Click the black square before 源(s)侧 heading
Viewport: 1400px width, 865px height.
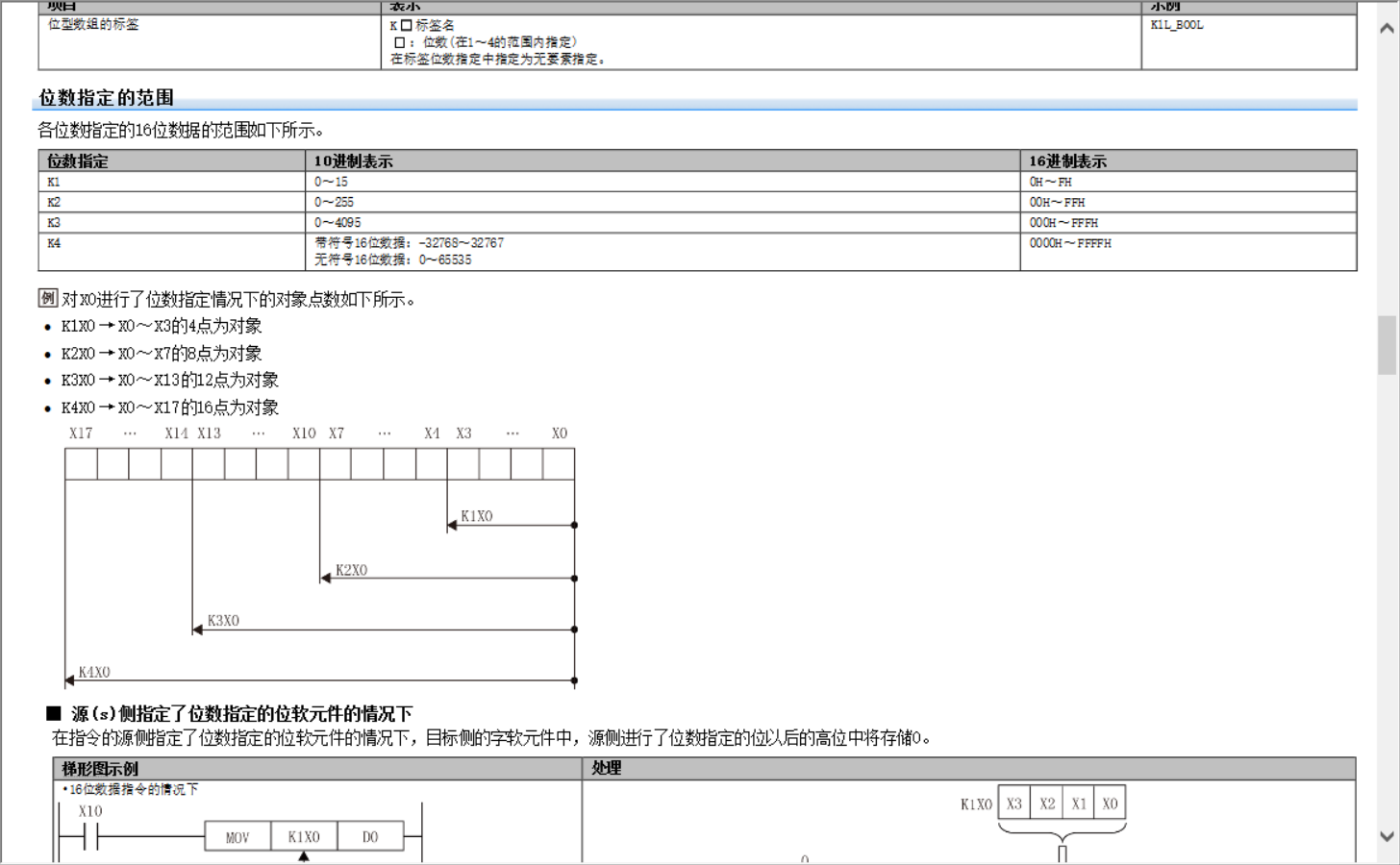point(54,713)
